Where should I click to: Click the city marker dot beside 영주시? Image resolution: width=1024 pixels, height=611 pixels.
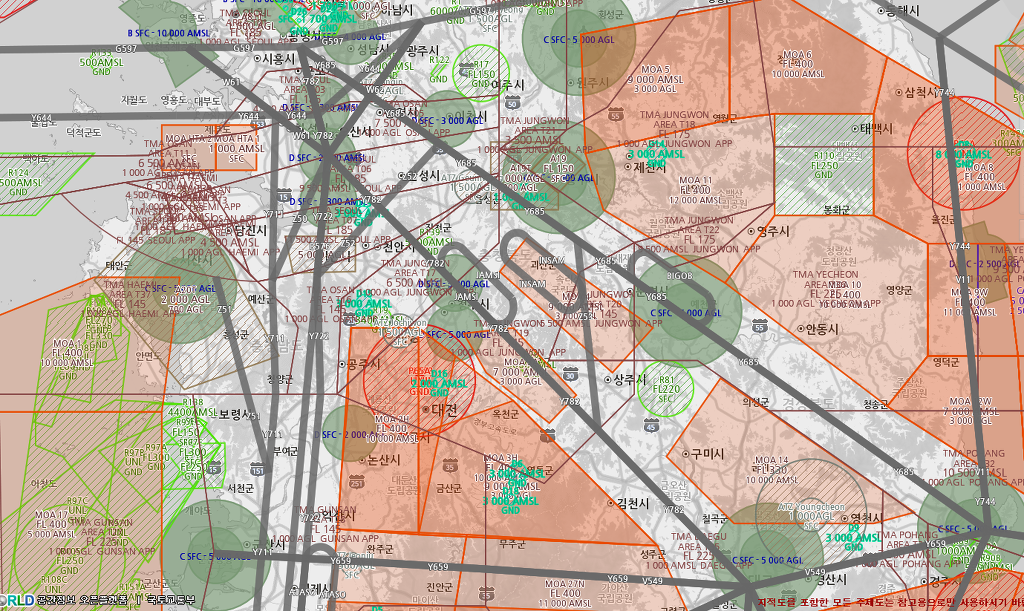point(751,231)
